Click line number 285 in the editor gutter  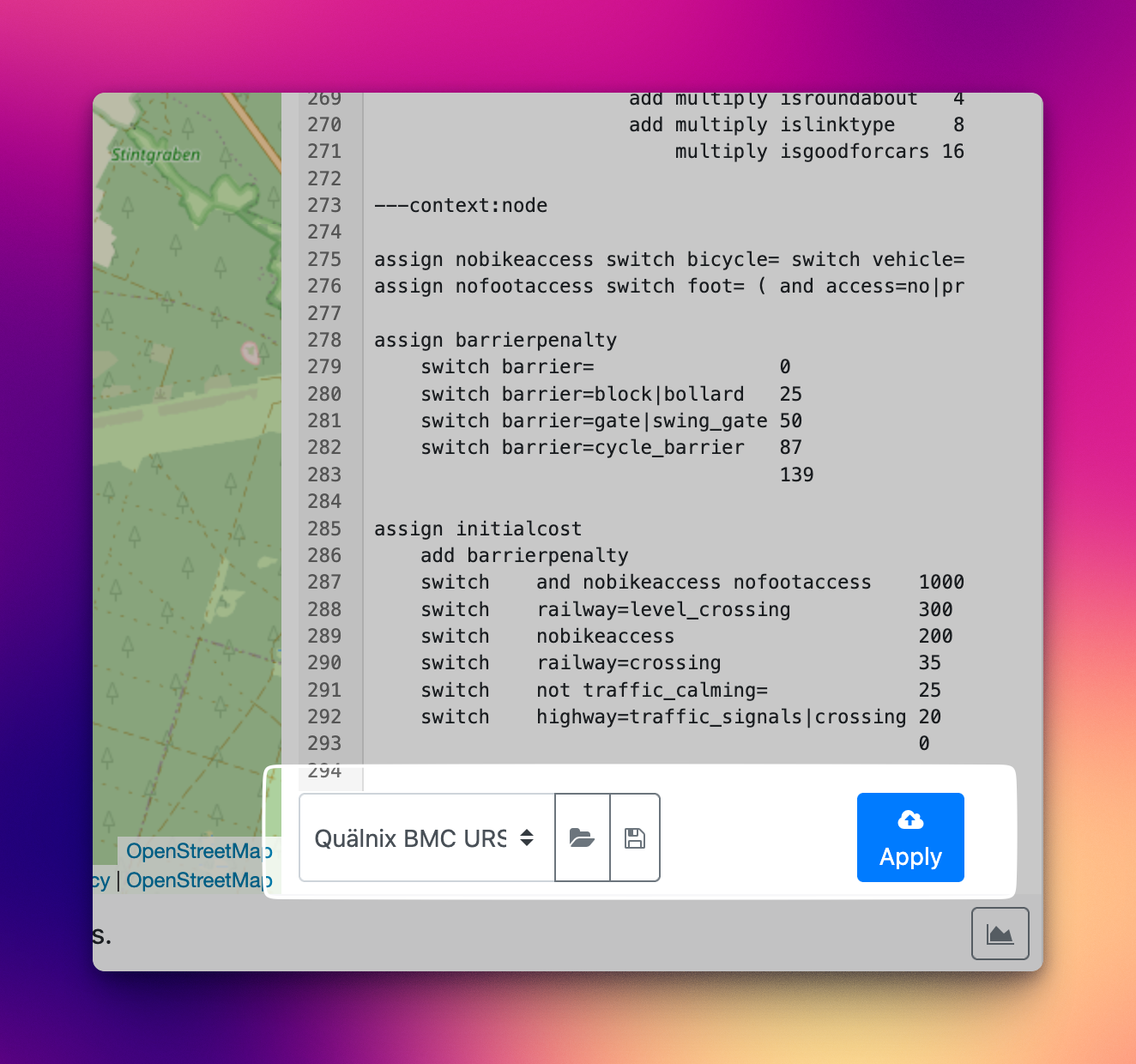pos(324,529)
